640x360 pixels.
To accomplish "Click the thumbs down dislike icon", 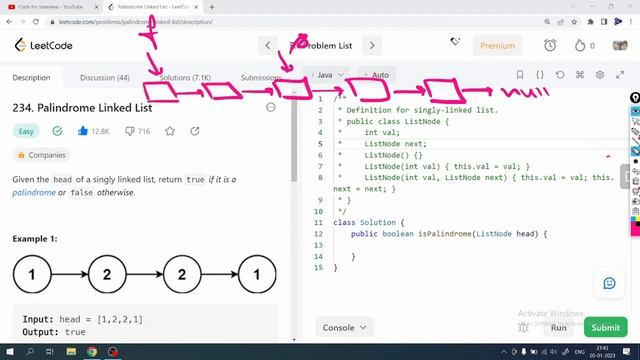I will pos(129,131).
